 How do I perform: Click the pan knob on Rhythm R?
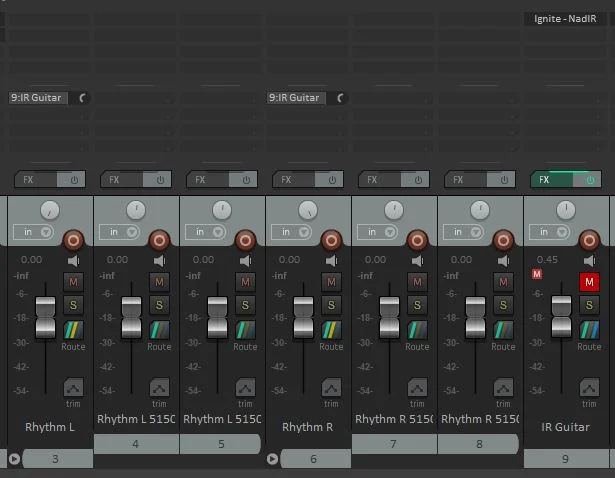click(x=308, y=210)
